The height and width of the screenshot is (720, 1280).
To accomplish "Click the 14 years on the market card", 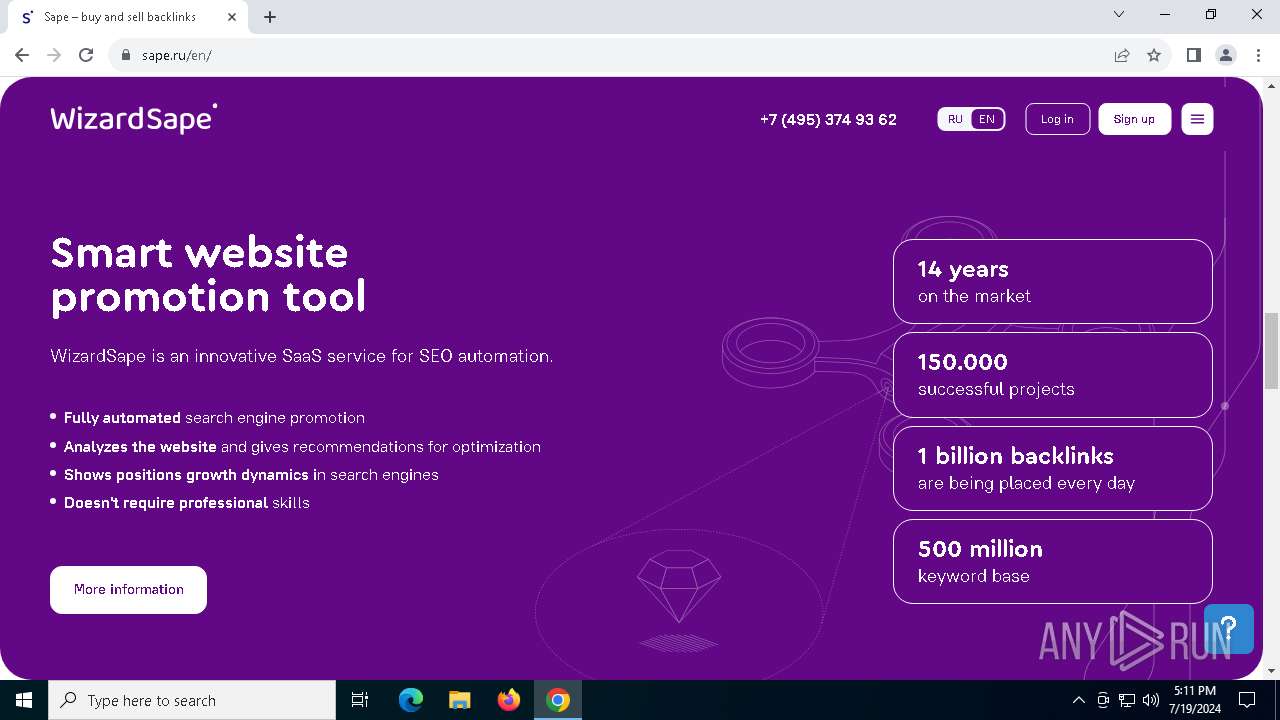I will pos(1053,281).
